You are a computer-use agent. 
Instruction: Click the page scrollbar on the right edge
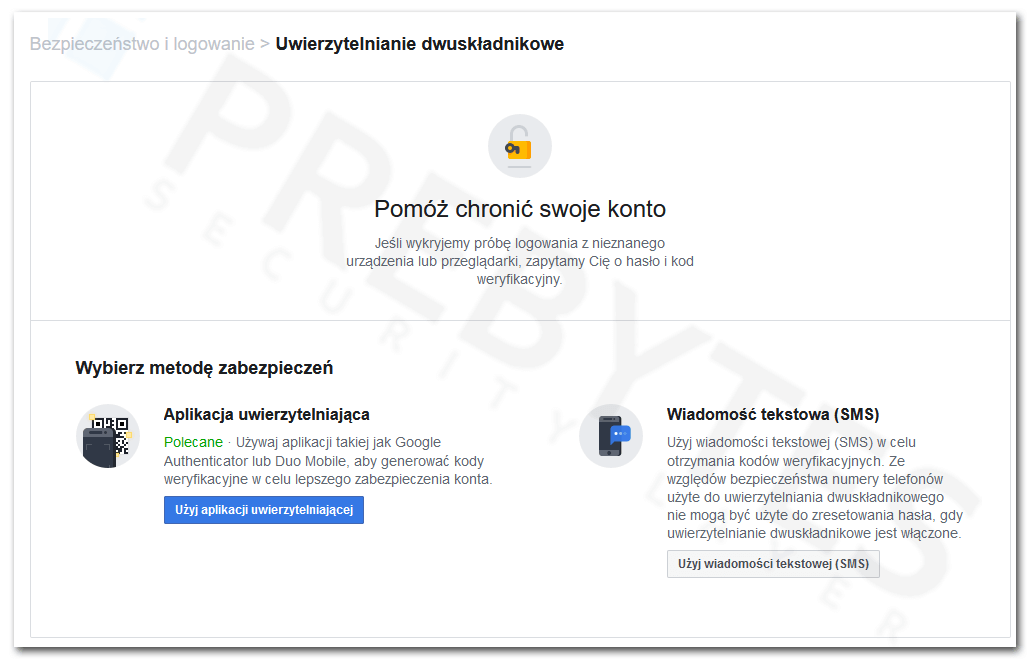click(x=1026, y=330)
